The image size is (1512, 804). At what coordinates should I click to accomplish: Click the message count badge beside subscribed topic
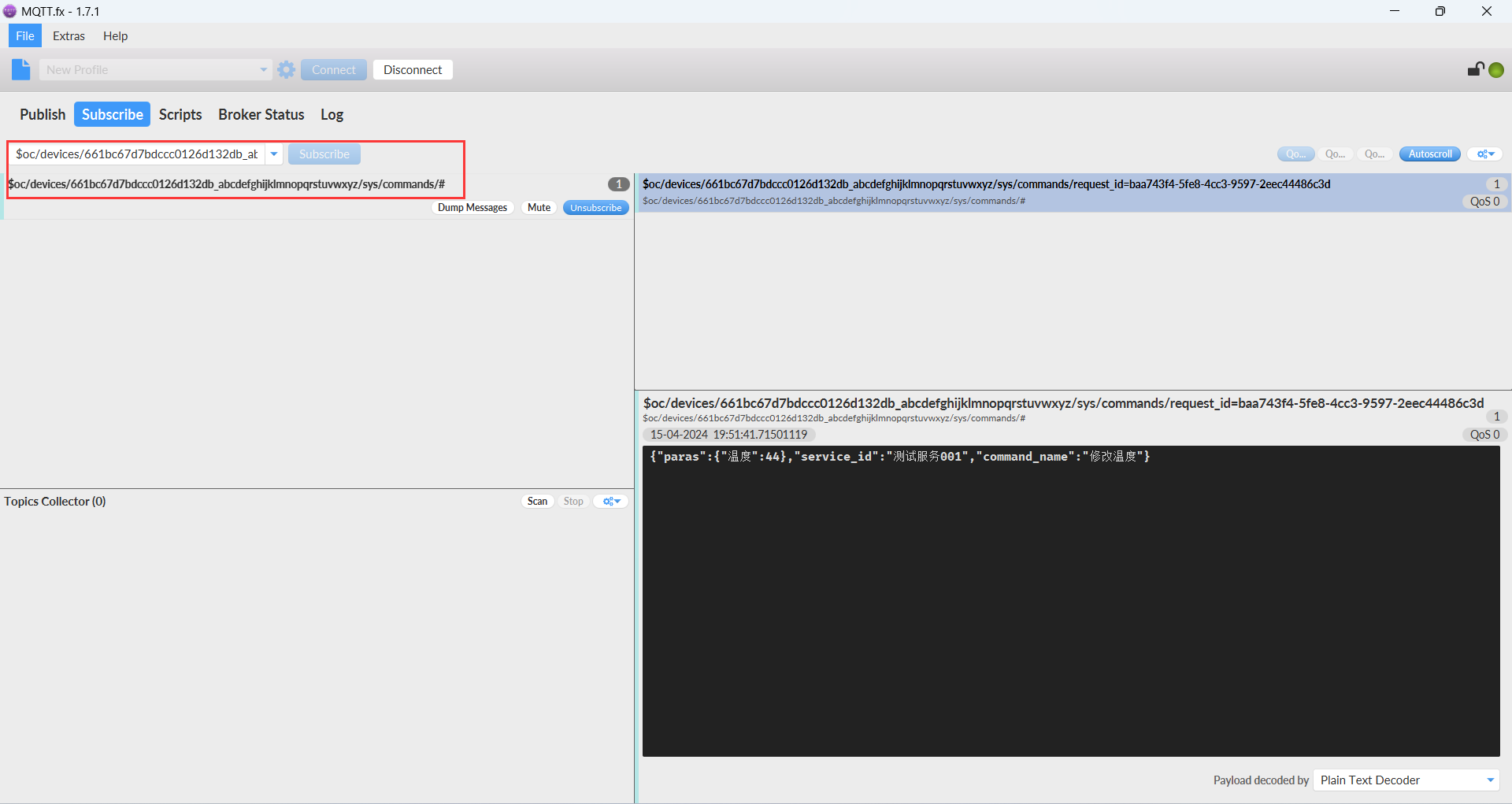(619, 184)
